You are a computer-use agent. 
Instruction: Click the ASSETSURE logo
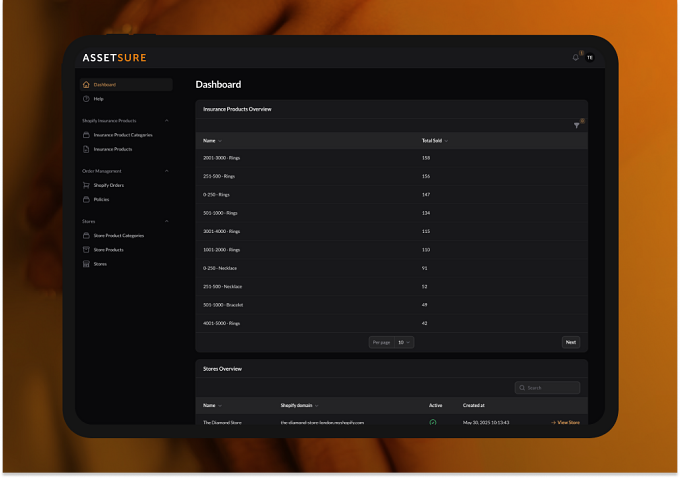[114, 58]
